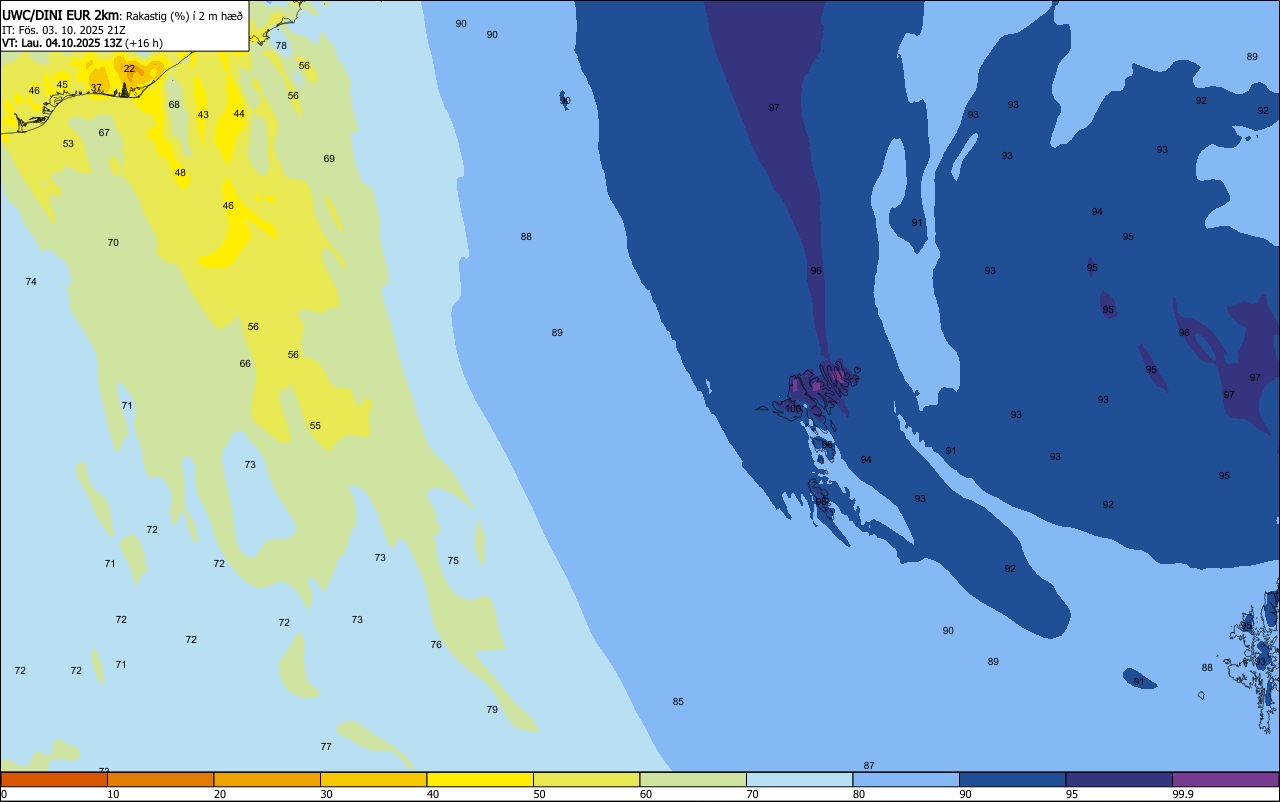Pick the 60–70 pale green legend swatch
This screenshot has width=1280, height=802.
[x=693, y=779]
